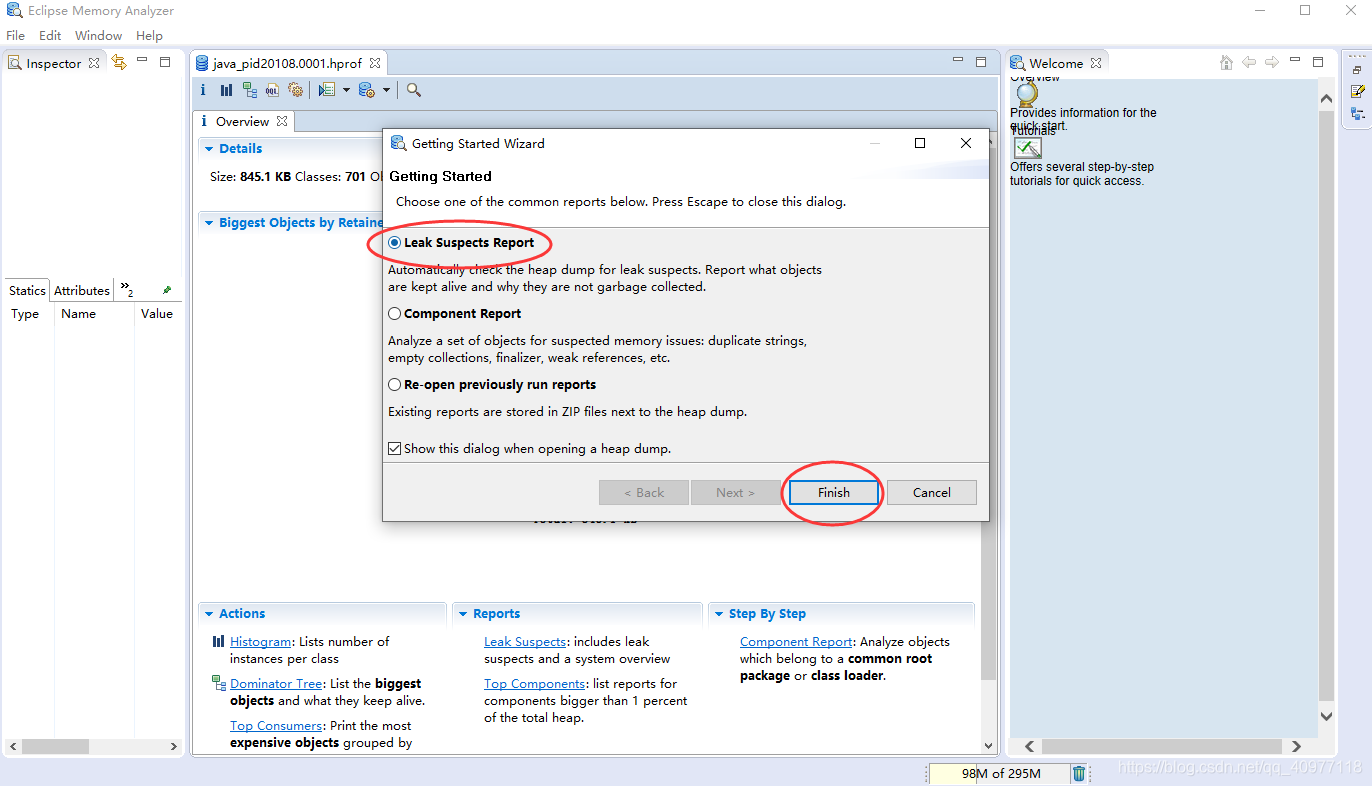Maximize the hprof editor area
The height and width of the screenshot is (786, 1372).
[x=981, y=62]
